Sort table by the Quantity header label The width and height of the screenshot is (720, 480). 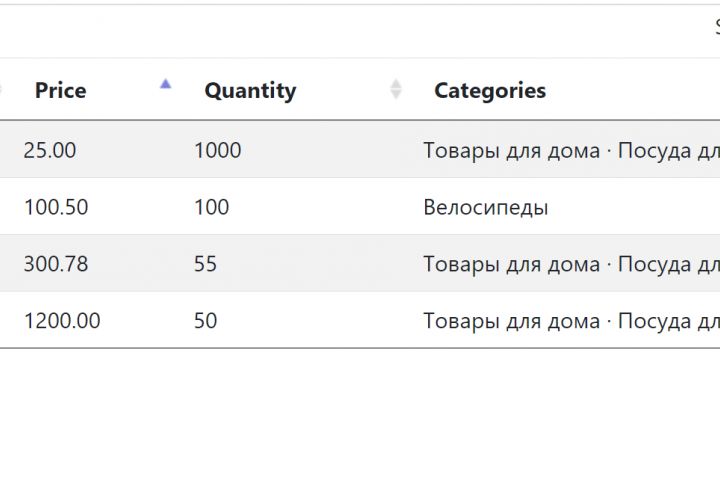pyautogui.click(x=250, y=90)
